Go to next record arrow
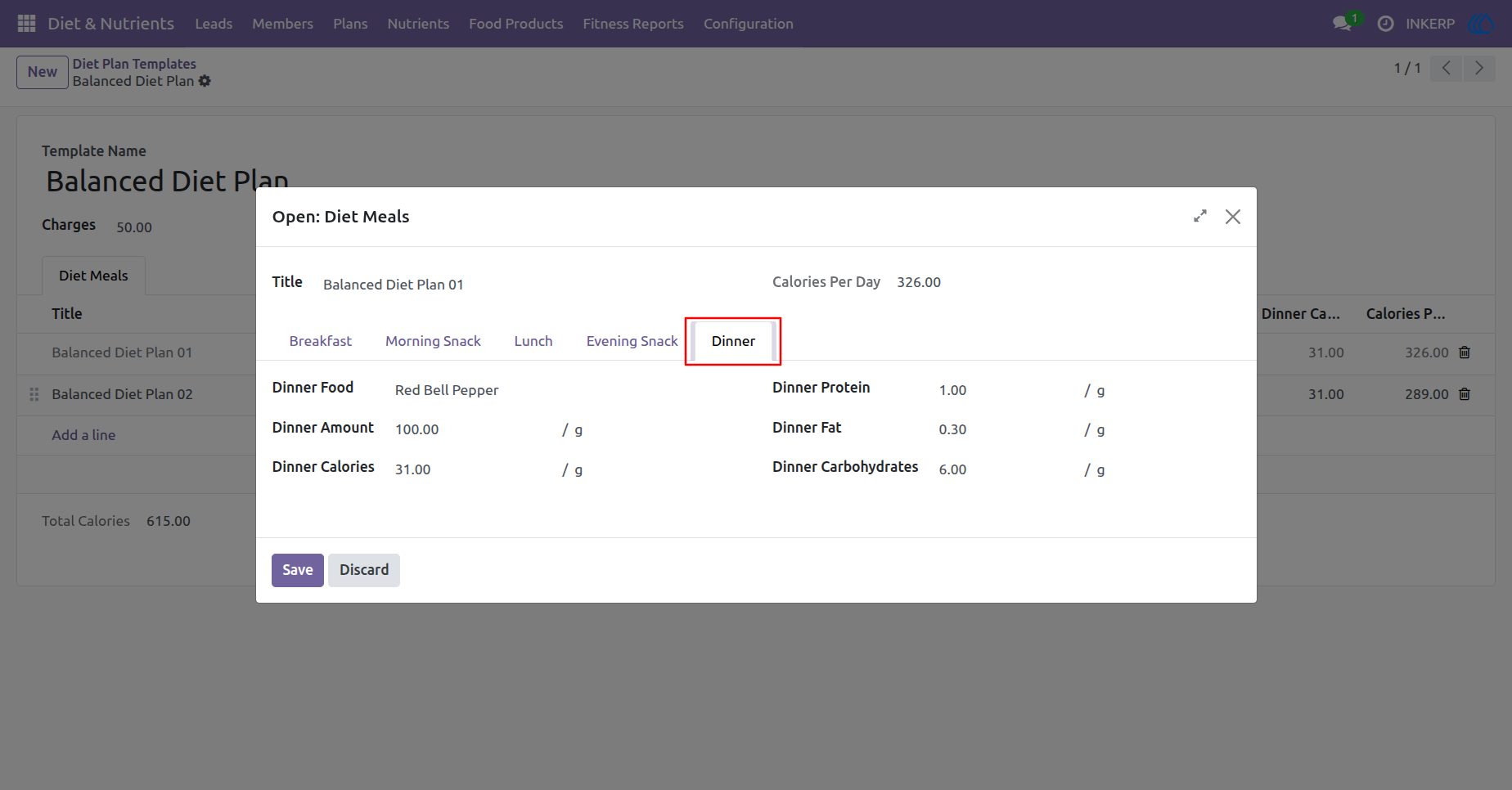 coord(1478,68)
